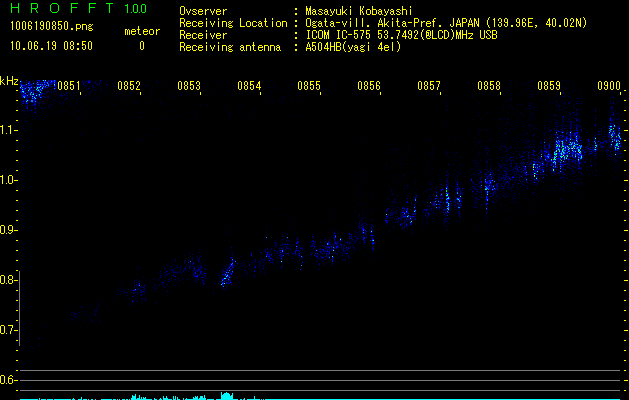Viewport: 629px width, 400px height.
Task: Click the Receiving antenna label
Action: 230,47
